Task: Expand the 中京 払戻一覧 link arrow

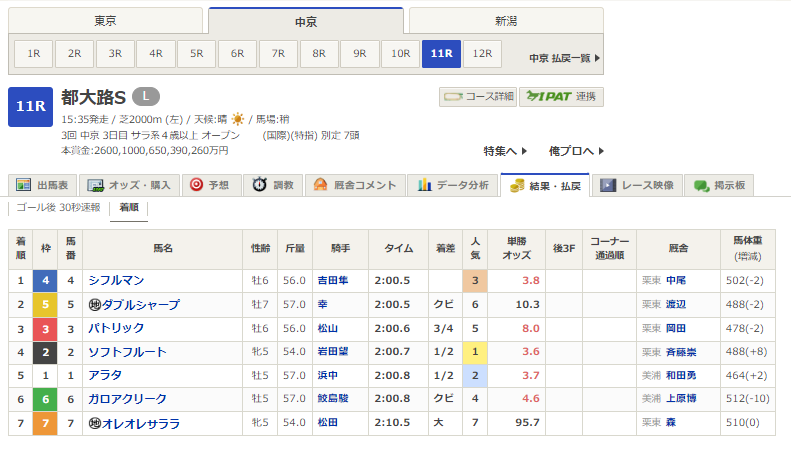Action: [598, 58]
